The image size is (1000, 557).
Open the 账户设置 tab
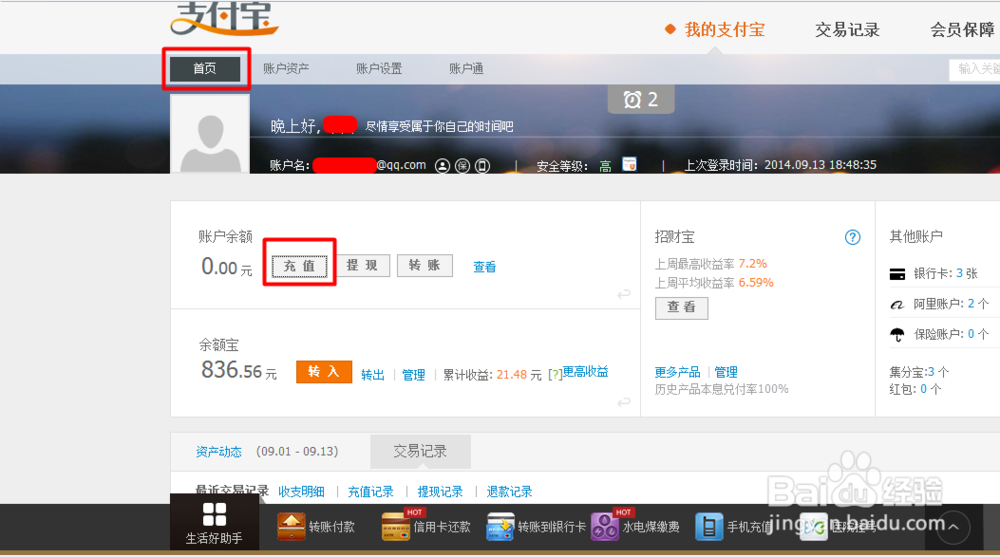(379, 68)
